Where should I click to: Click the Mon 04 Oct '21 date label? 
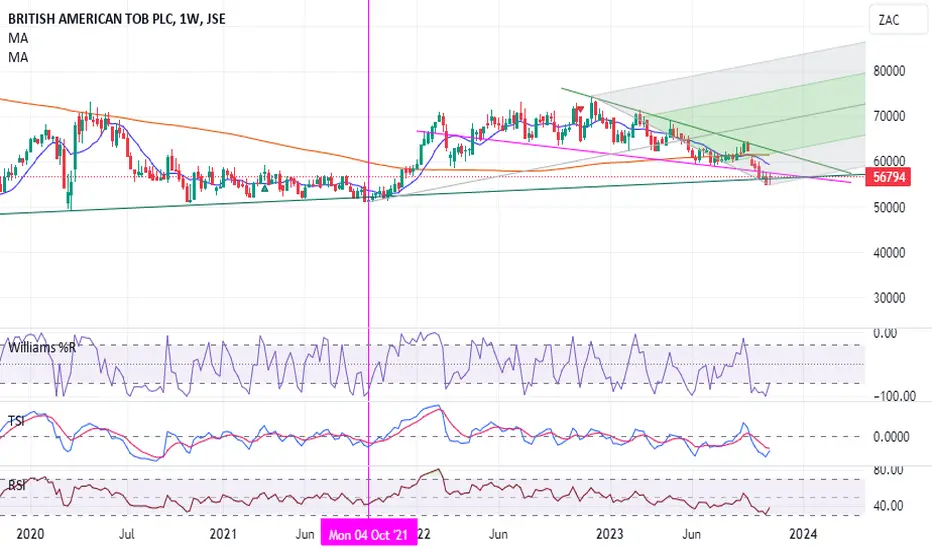click(x=369, y=535)
